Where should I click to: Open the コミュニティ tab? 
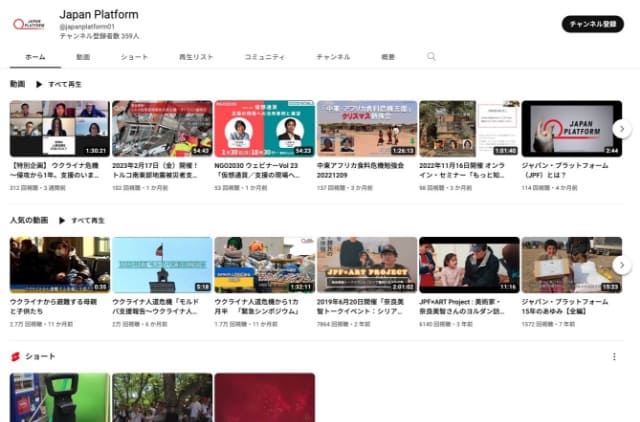click(x=264, y=57)
